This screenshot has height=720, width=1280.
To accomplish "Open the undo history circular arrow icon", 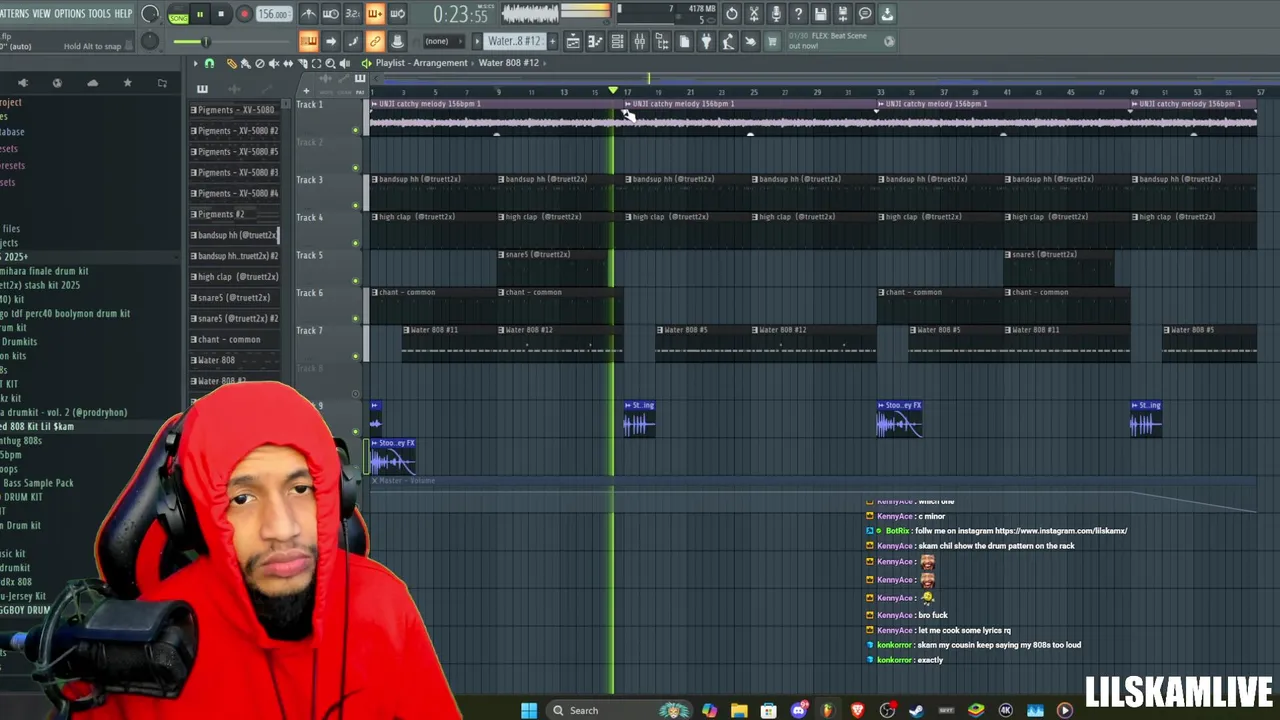I will click(x=732, y=14).
